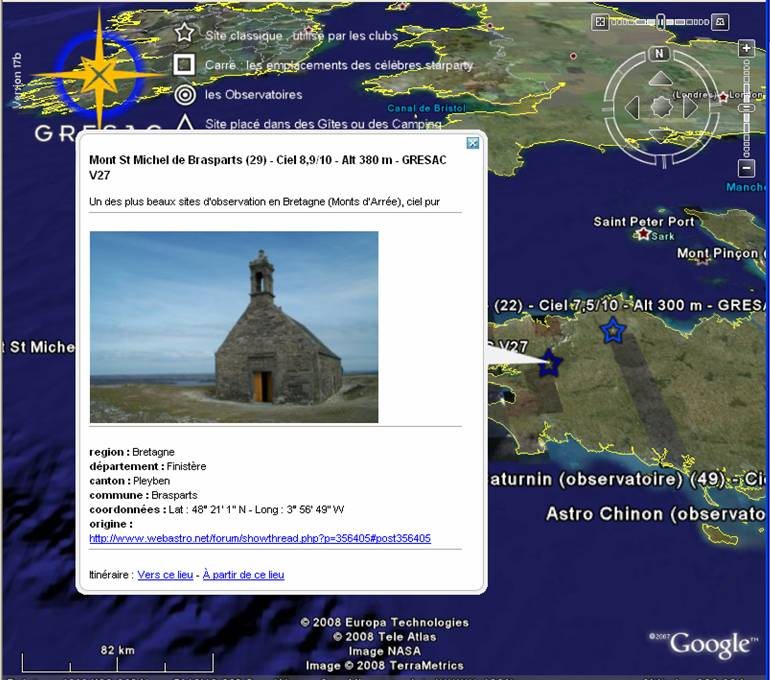Screen dimensions: 770x680
Task: Click the 'Saint Peter Port' map label
Action: pyautogui.click(x=644, y=221)
